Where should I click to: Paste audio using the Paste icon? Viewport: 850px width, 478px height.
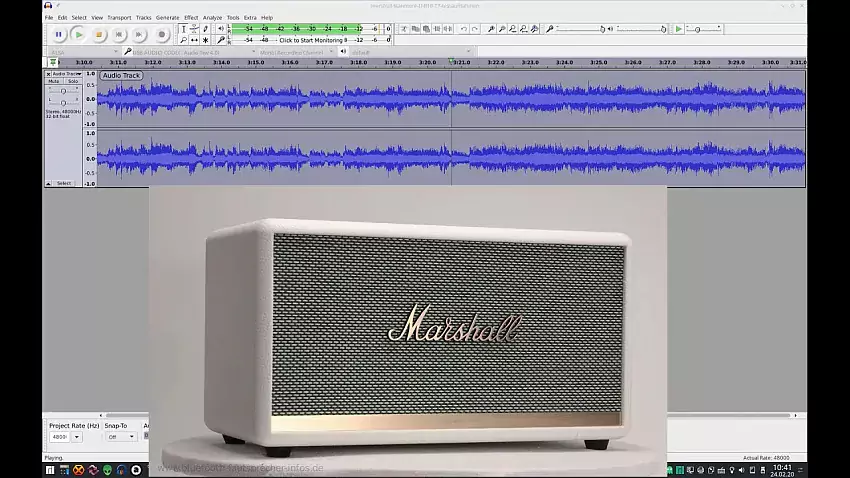tap(426, 29)
